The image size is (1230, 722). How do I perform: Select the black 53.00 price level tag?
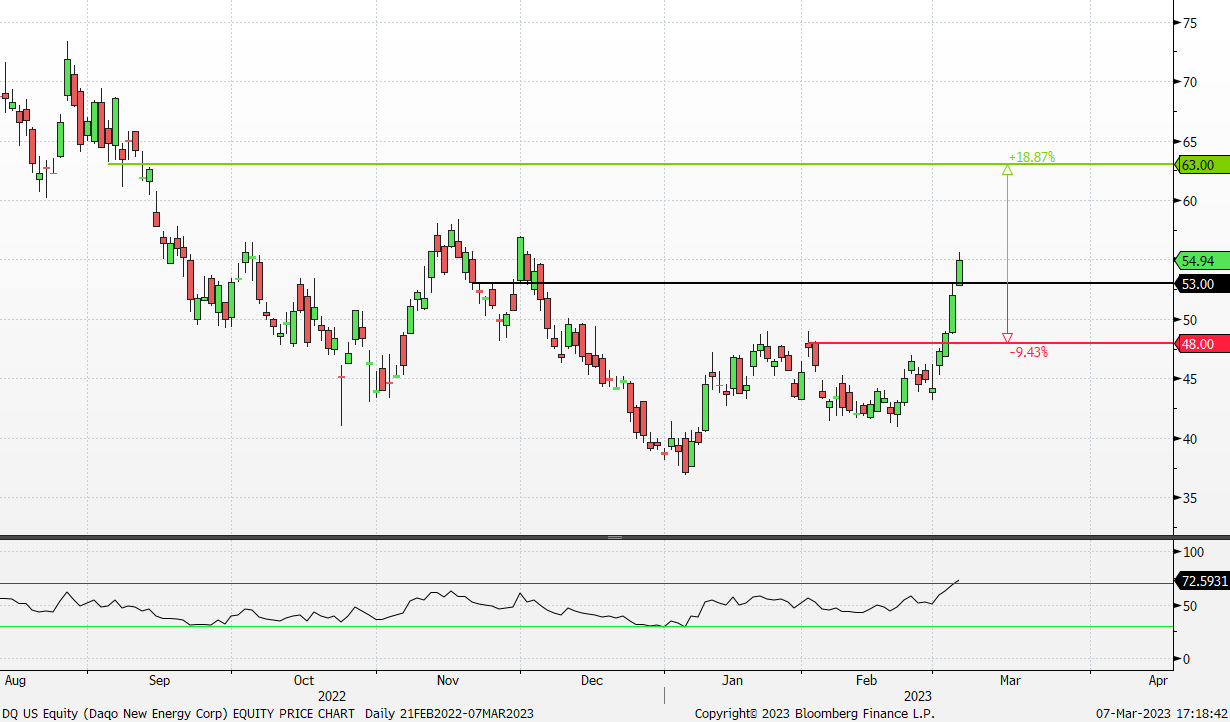1202,284
